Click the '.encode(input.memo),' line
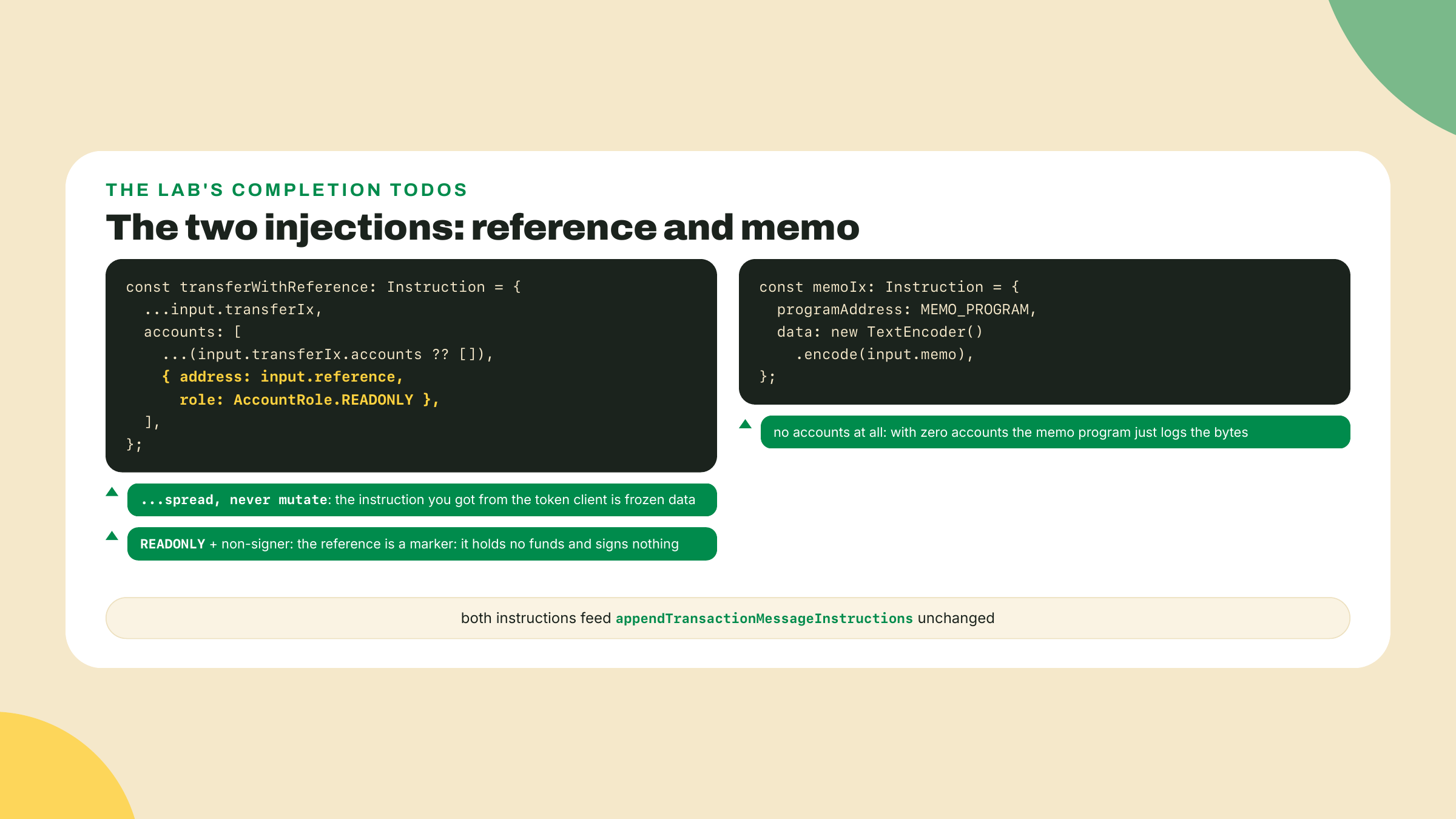1456x819 pixels. point(885,354)
